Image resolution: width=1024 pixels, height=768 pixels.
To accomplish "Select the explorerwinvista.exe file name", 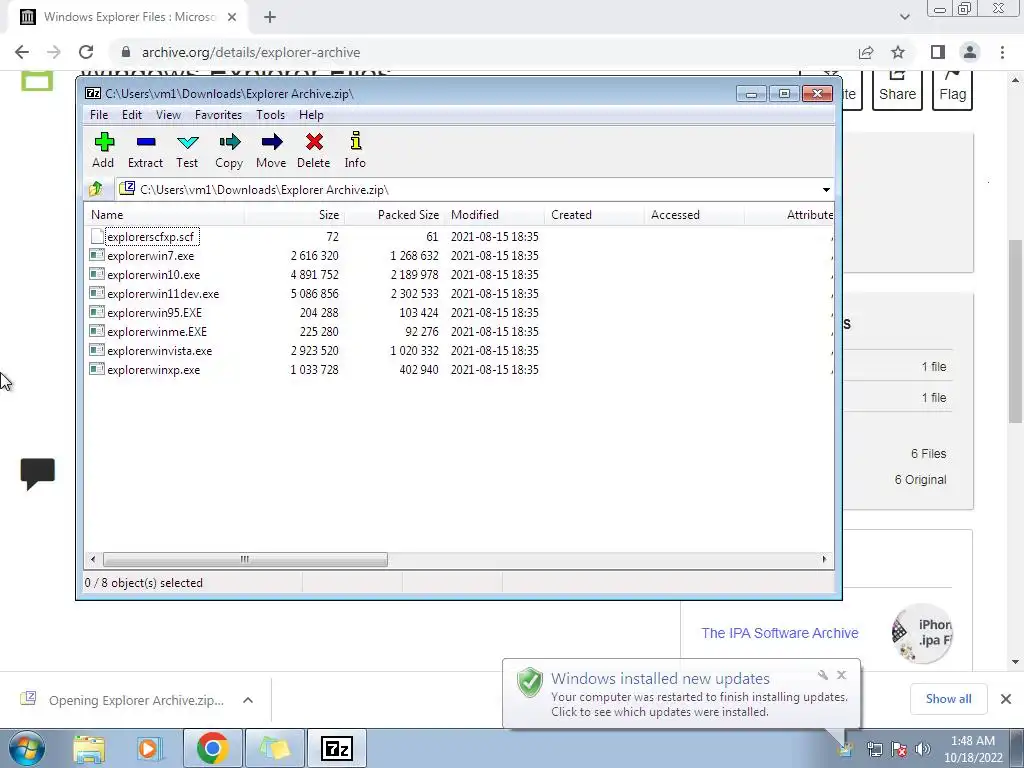I will pos(159,351).
